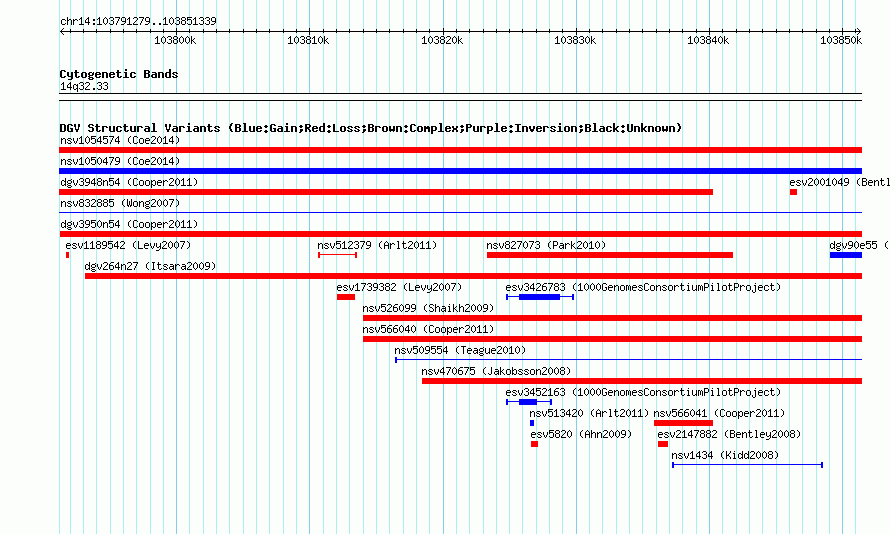Select the nsv827073 (Park2010) red bar
Screen dimensions: 890x534
coord(610,255)
